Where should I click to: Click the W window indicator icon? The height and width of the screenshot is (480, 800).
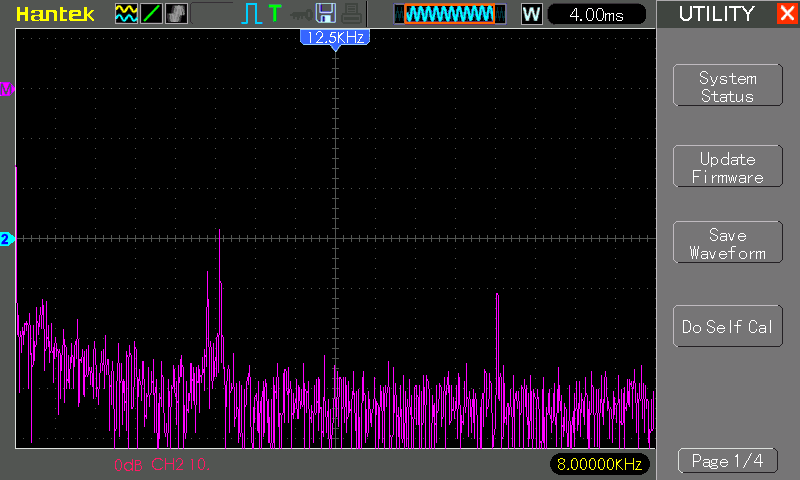[532, 14]
